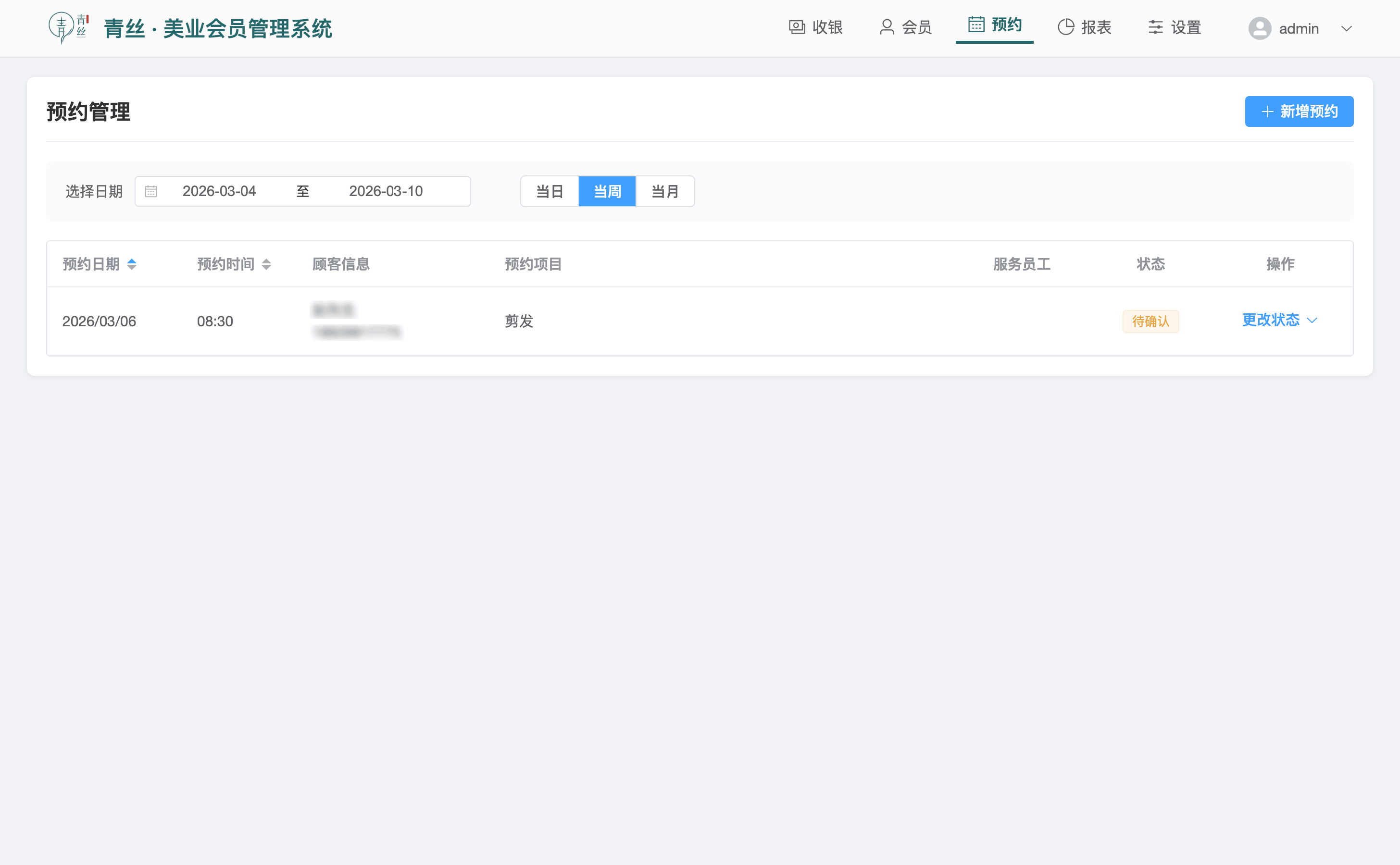Click the 状态 column header
Viewport: 1400px width, 865px height.
1150,264
